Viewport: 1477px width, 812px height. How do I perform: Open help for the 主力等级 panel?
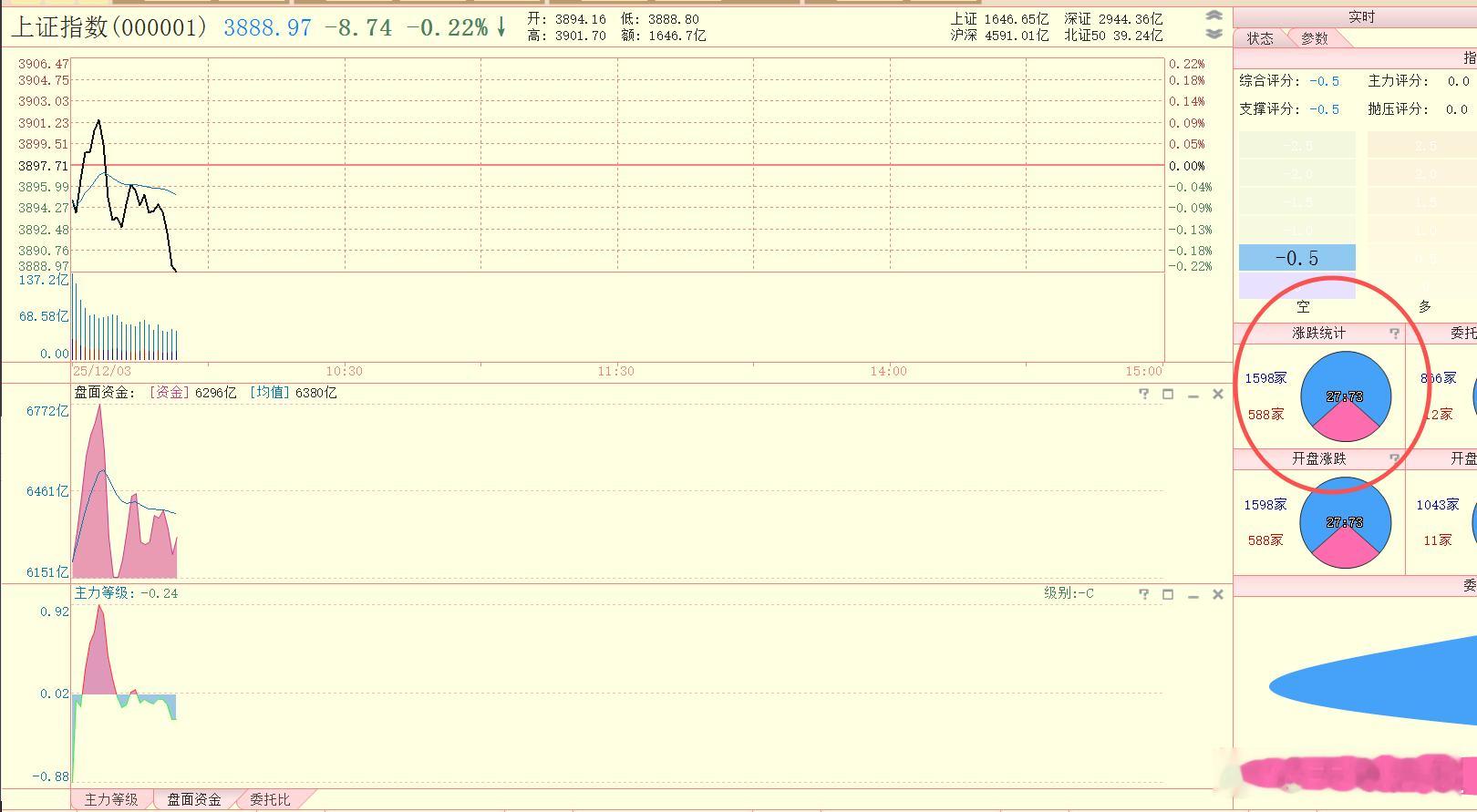pos(1144,594)
